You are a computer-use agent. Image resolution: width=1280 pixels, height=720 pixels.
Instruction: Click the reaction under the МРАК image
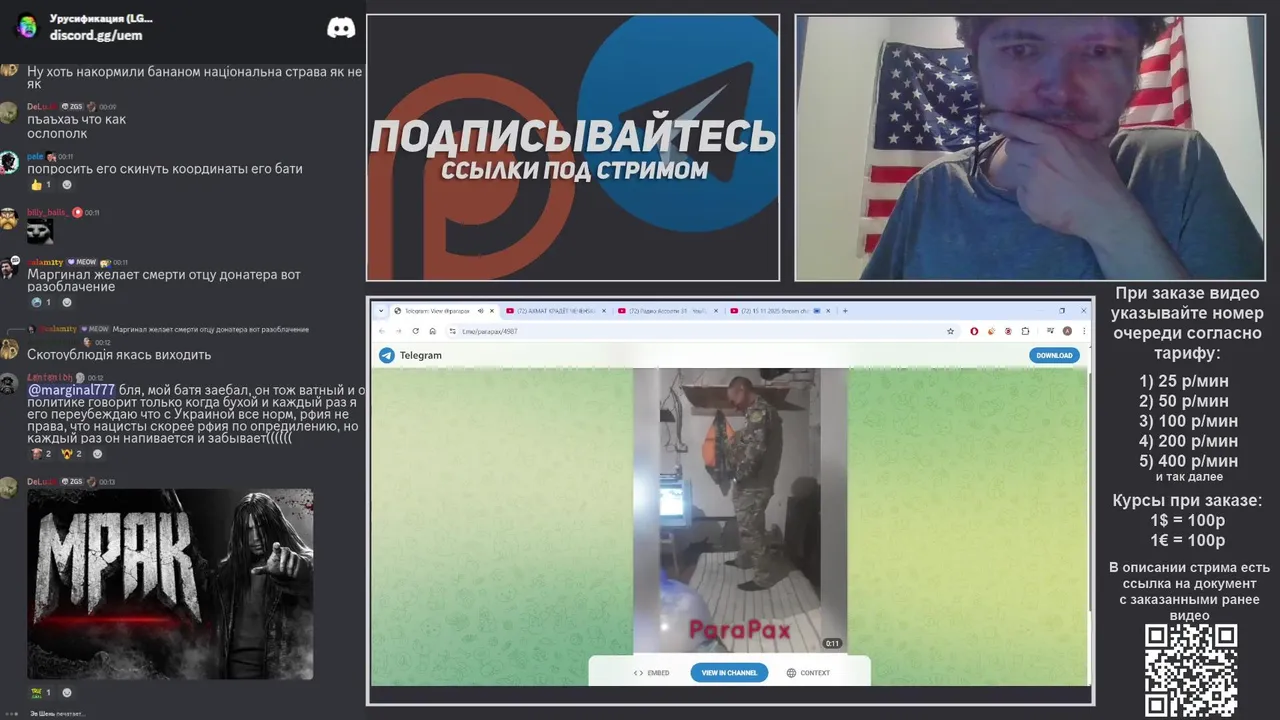[x=41, y=692]
